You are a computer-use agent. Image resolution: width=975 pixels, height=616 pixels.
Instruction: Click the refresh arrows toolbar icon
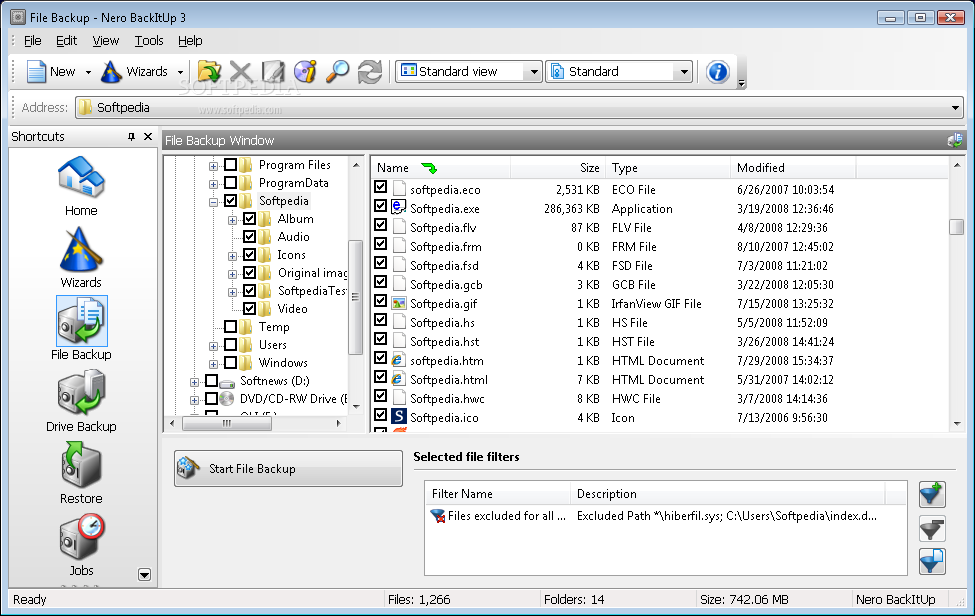click(x=370, y=71)
